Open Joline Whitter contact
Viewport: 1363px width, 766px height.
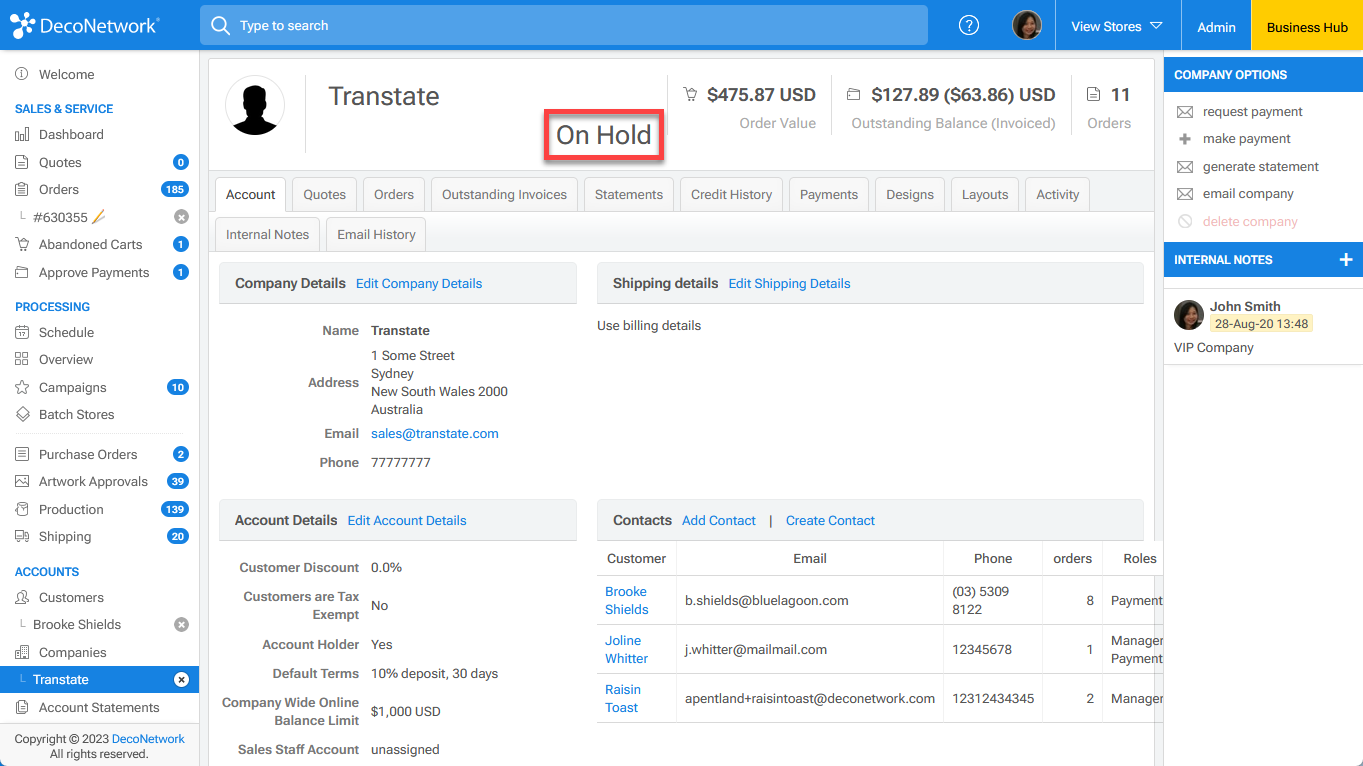pyautogui.click(x=626, y=649)
